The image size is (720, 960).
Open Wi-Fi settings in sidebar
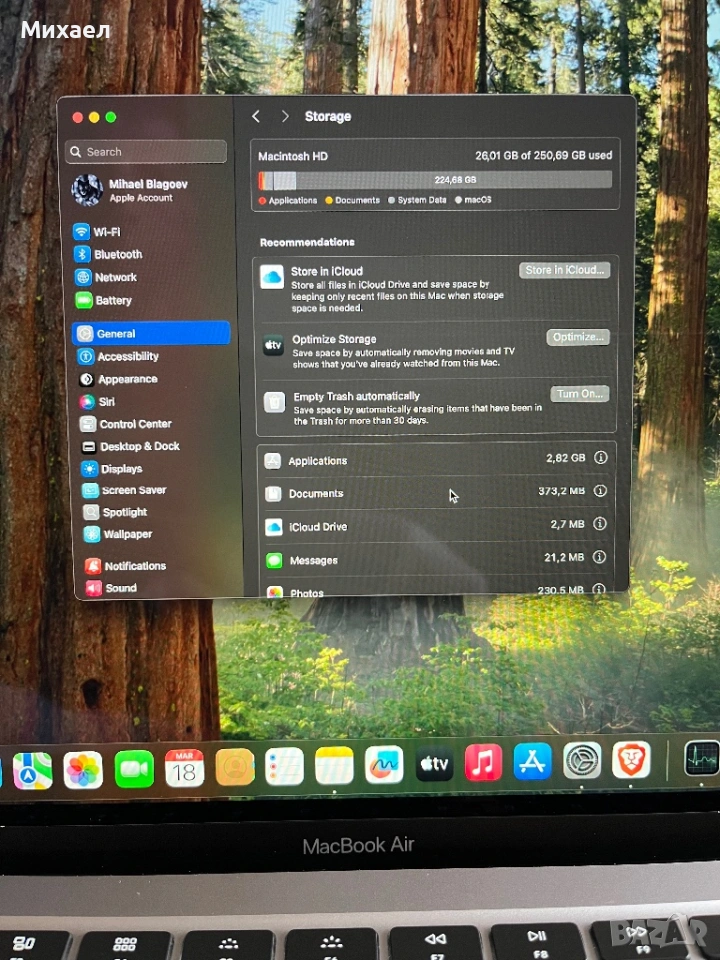tap(97, 232)
